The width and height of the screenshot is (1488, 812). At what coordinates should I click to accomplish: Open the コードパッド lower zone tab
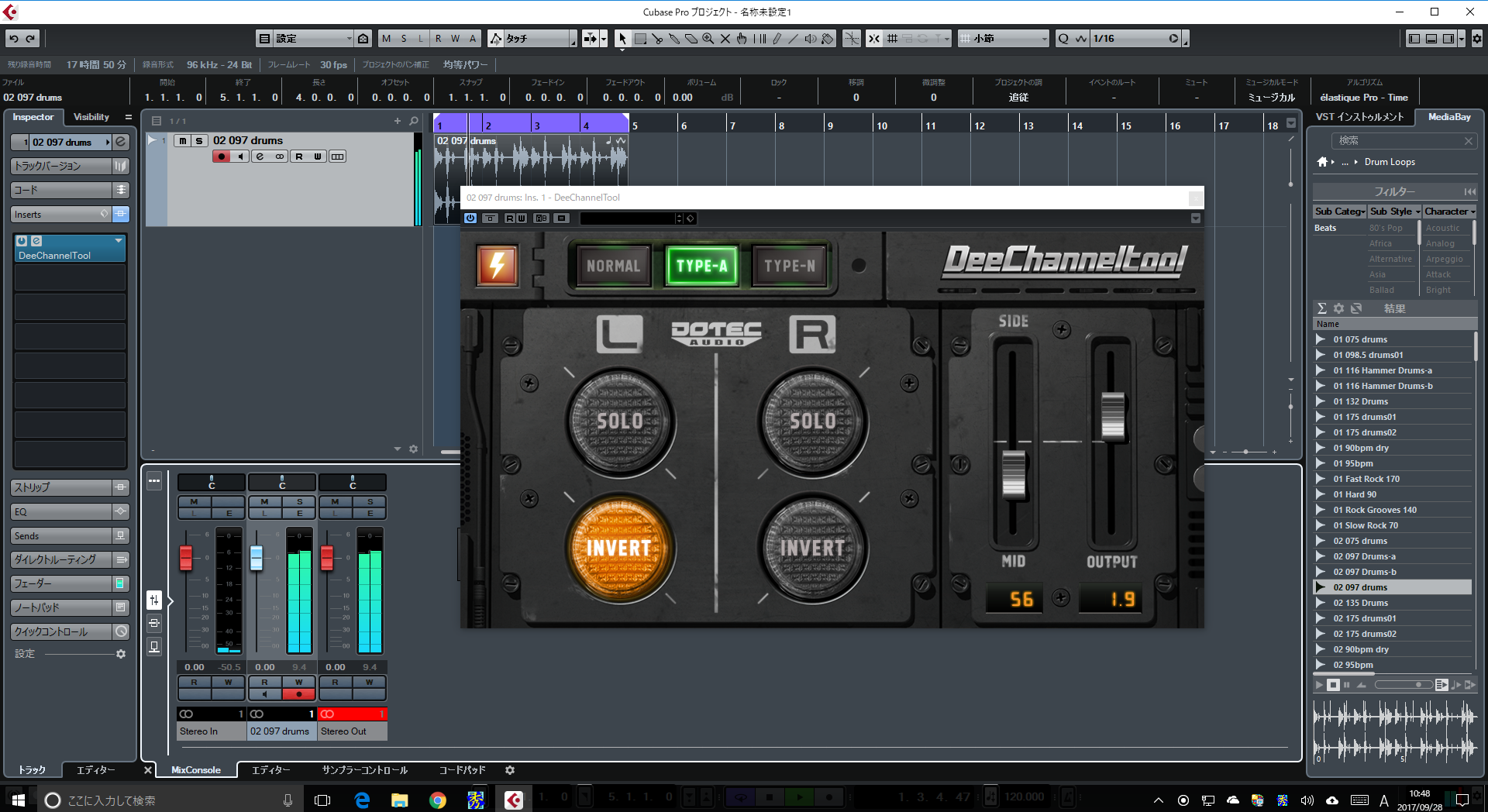pyautogui.click(x=462, y=770)
